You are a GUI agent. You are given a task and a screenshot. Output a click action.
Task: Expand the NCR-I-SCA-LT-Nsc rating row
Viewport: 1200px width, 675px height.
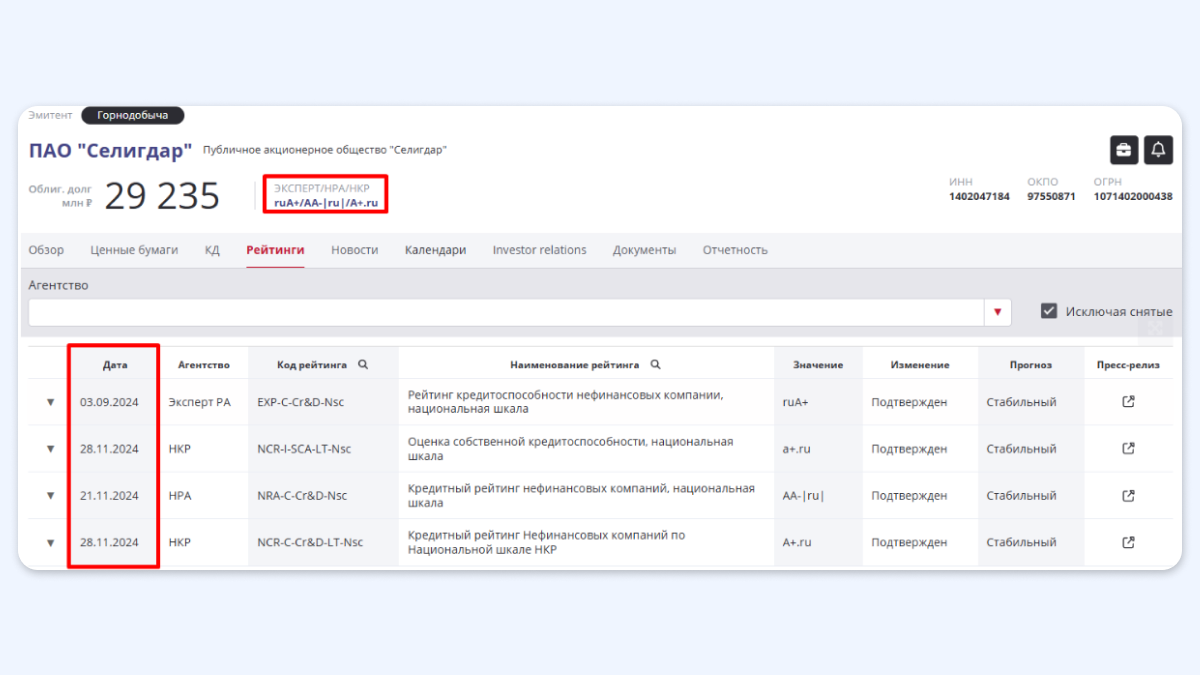tap(50, 449)
